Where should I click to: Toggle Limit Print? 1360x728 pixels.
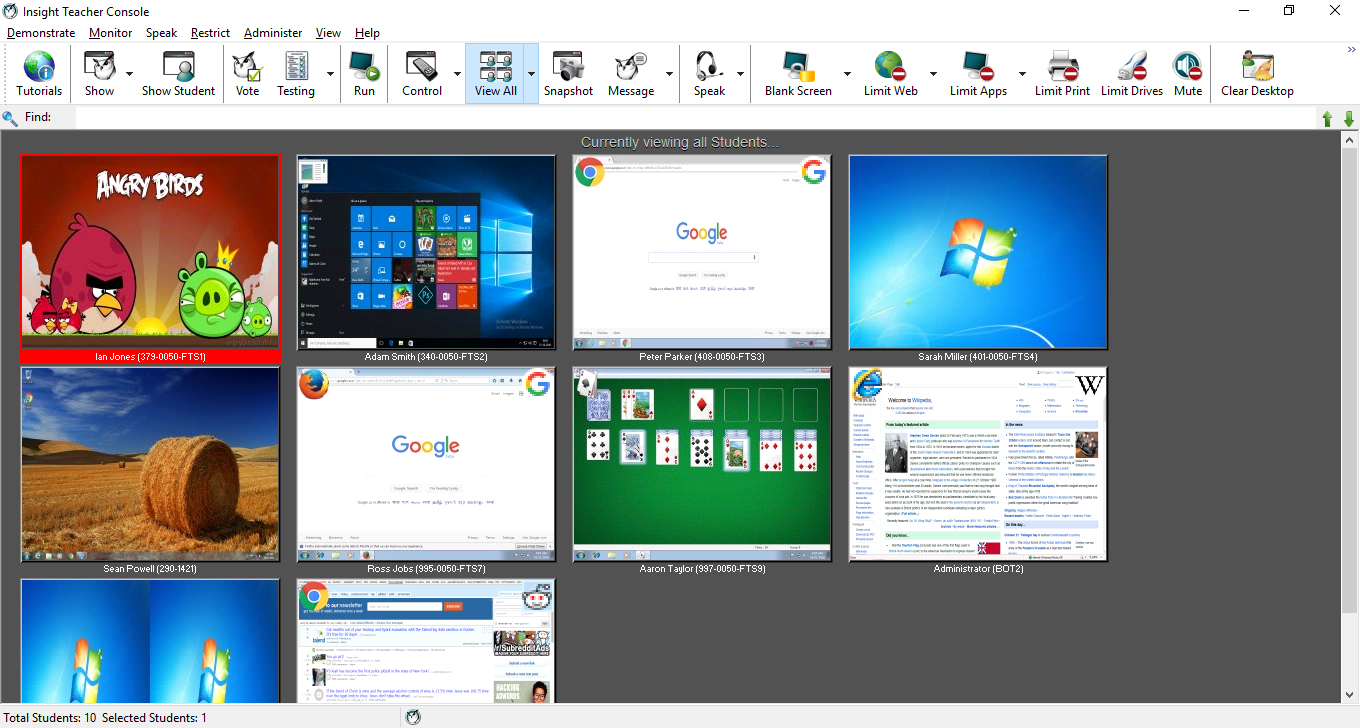pos(1062,74)
